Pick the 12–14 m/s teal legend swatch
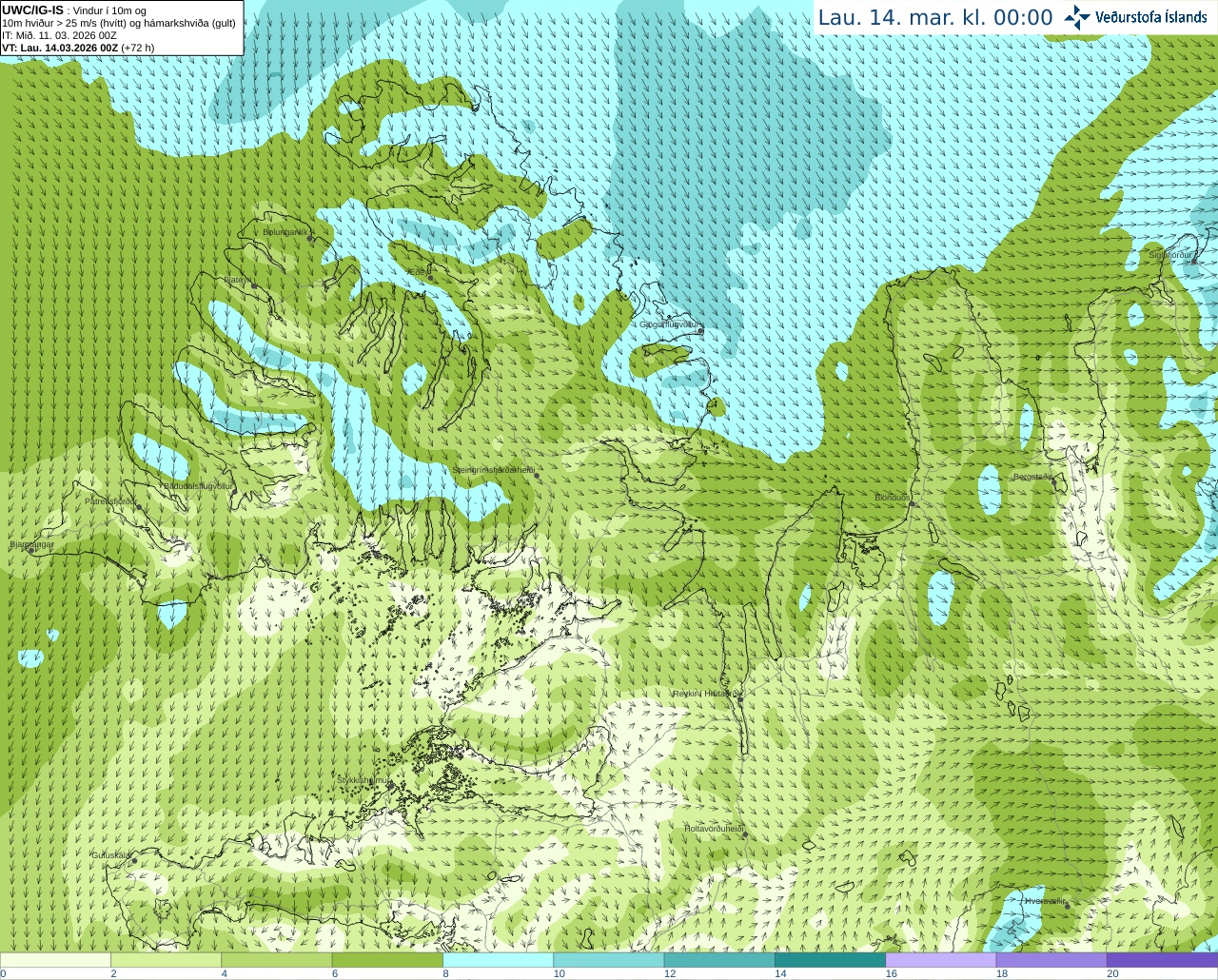Image resolution: width=1218 pixels, height=980 pixels. tap(719, 960)
